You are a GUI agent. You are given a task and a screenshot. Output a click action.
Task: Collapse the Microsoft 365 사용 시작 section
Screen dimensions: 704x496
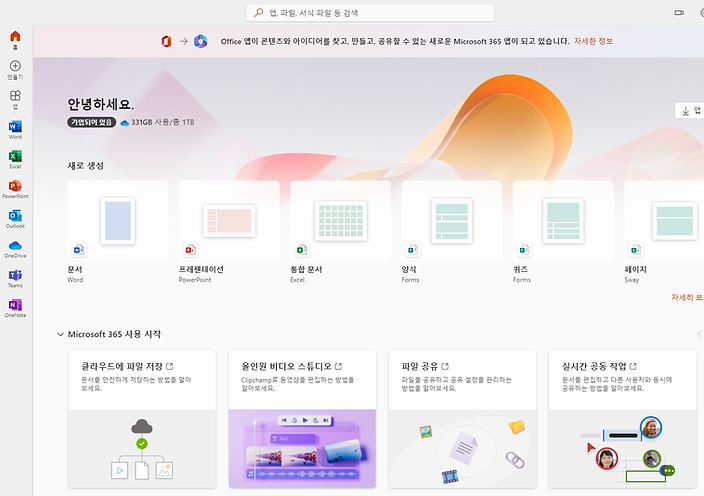(x=60, y=334)
